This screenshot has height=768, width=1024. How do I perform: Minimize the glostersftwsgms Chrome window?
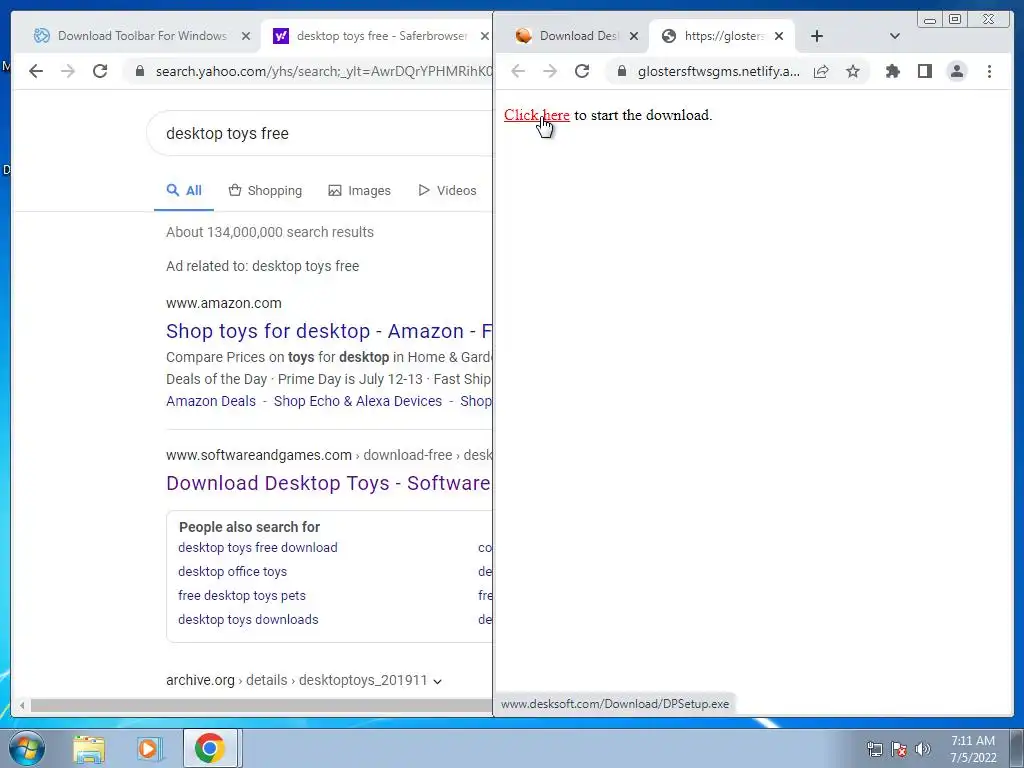930,20
